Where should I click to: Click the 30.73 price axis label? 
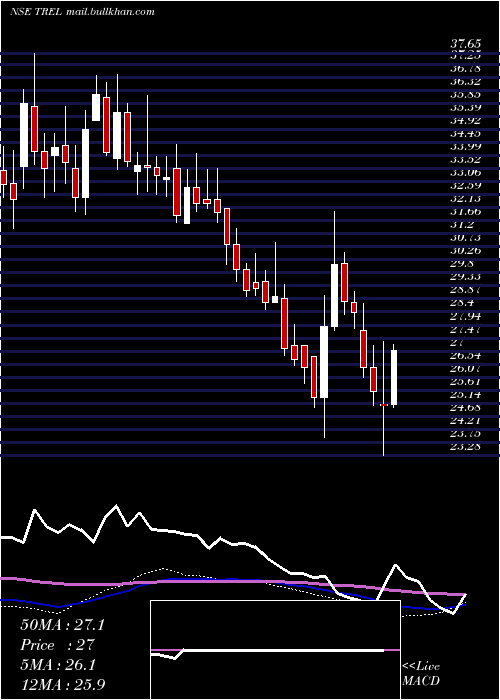[x=465, y=238]
